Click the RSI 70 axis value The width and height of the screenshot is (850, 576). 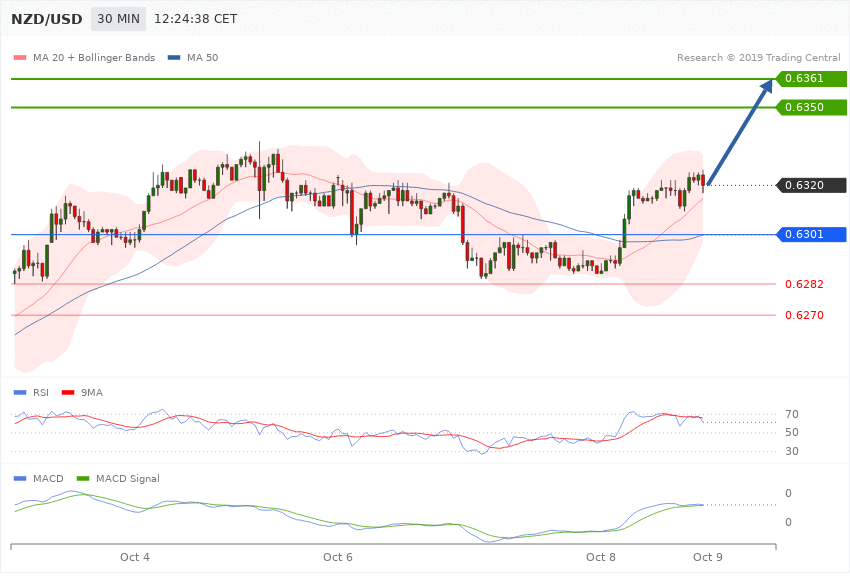(791, 415)
